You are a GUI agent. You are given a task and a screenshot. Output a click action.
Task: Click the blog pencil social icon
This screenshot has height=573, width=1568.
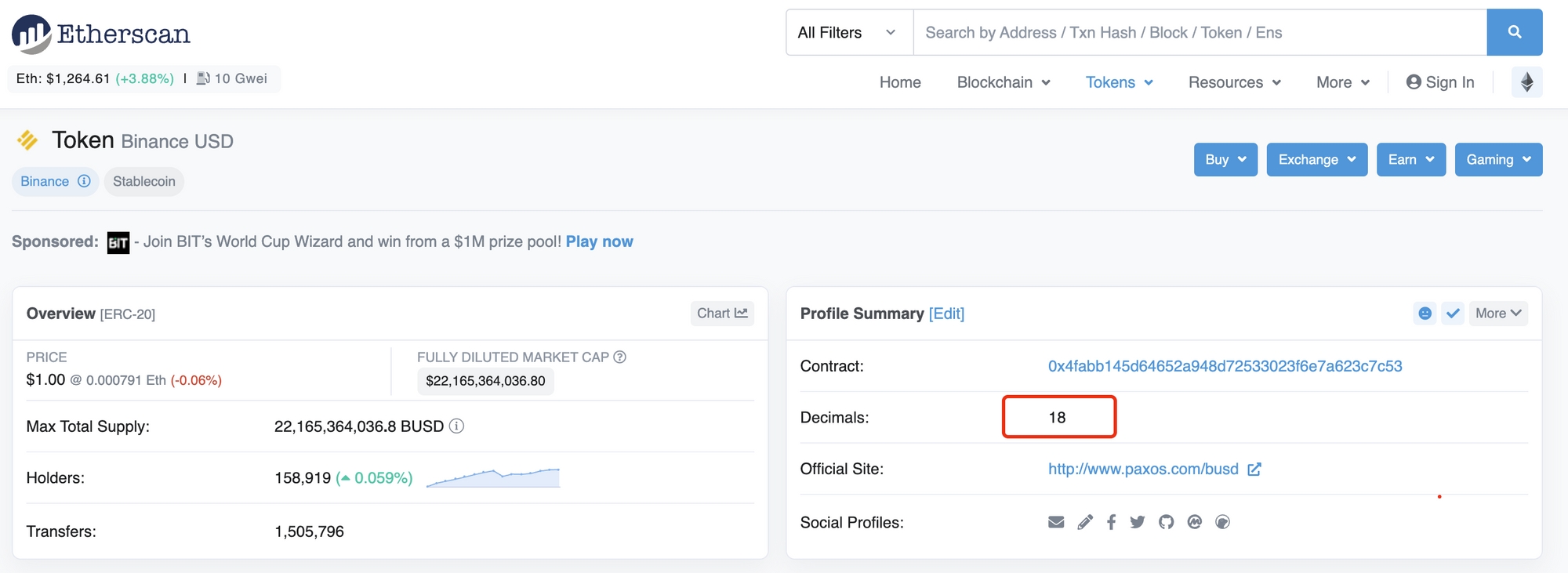1084,522
